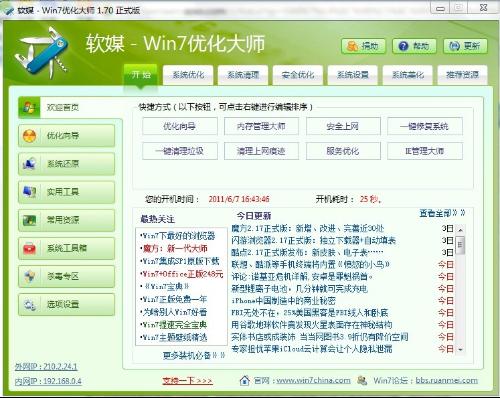Screen dimensions: 500x398
Task: Expand the 查看全部 news link
Action: point(442,213)
